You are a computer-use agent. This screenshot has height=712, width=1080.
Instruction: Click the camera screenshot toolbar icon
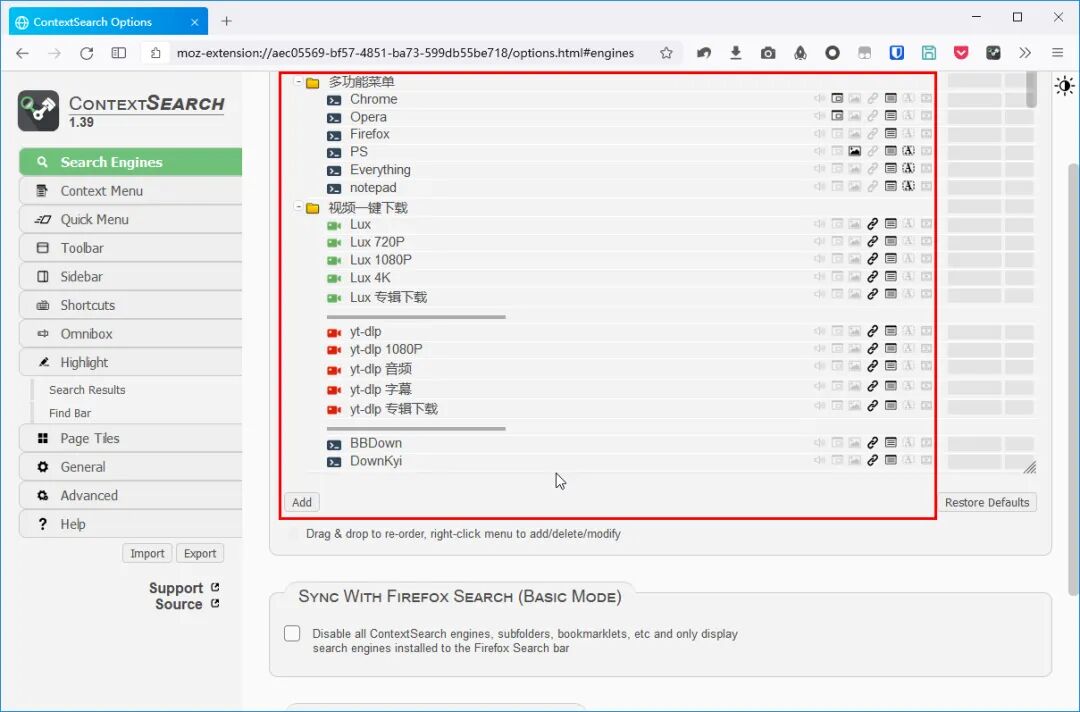(768, 53)
